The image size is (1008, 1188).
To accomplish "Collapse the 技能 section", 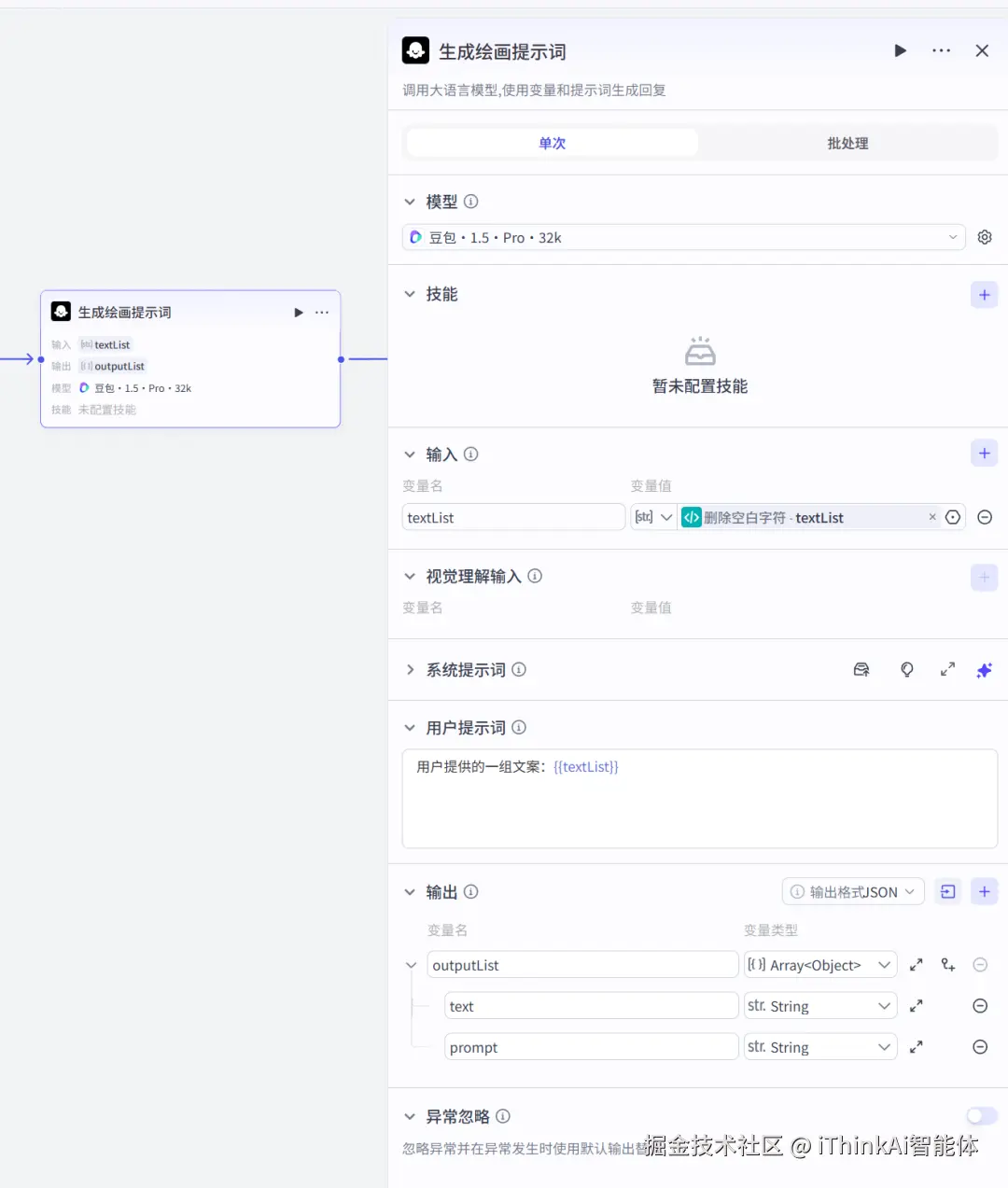I will pos(410,294).
